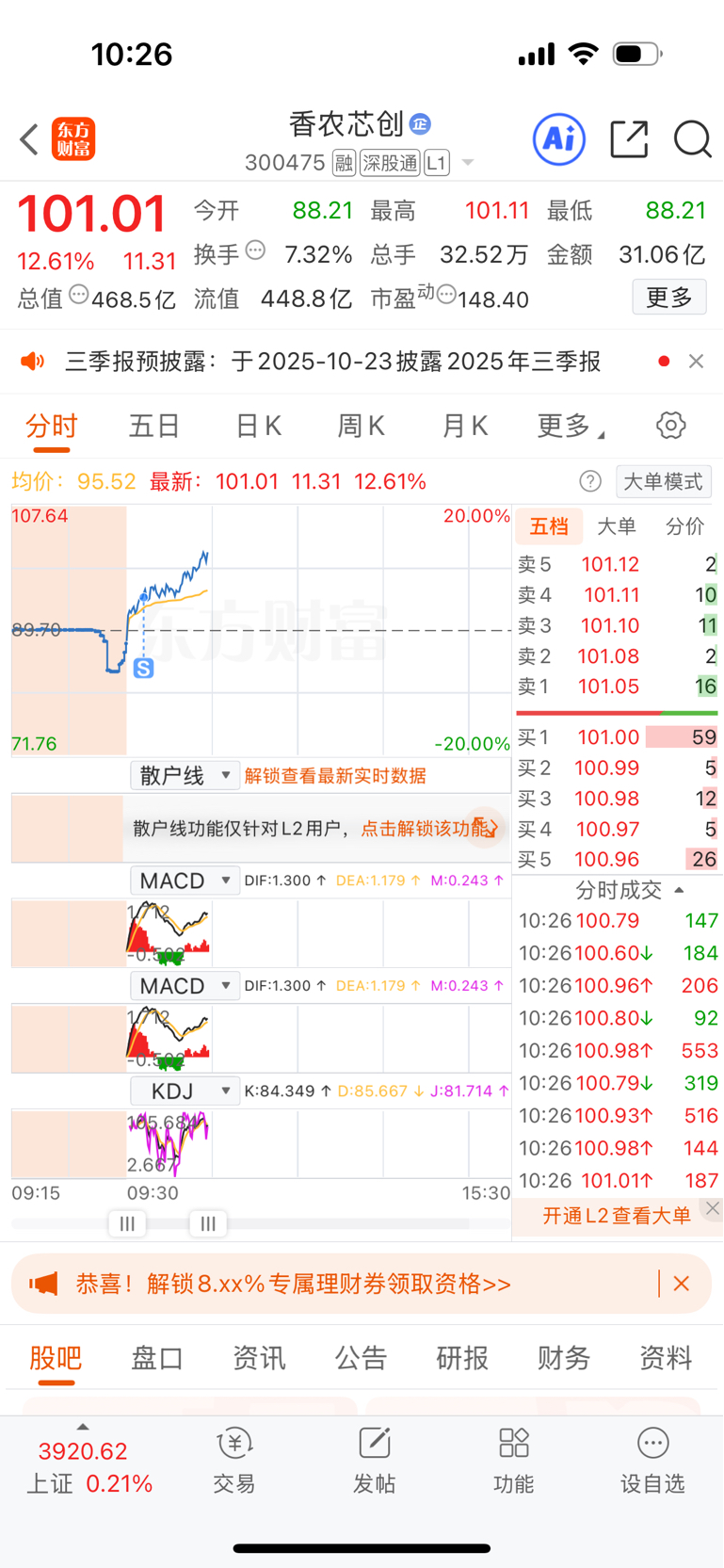The image size is (724, 1568).
Task: Tap the S signal marker on chart
Action: [x=143, y=669]
